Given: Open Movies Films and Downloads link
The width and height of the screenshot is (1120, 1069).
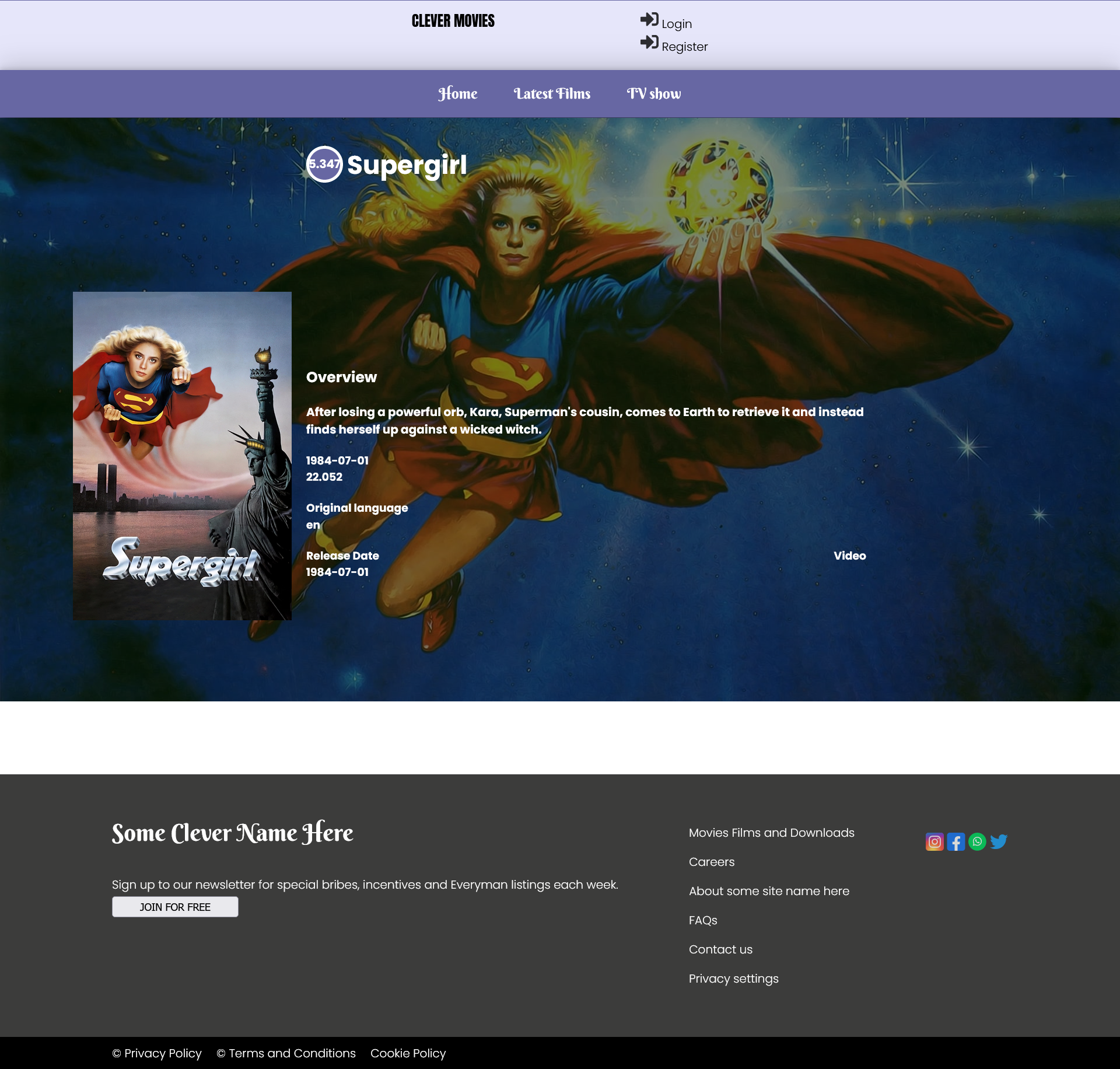Looking at the screenshot, I should (x=771, y=833).
